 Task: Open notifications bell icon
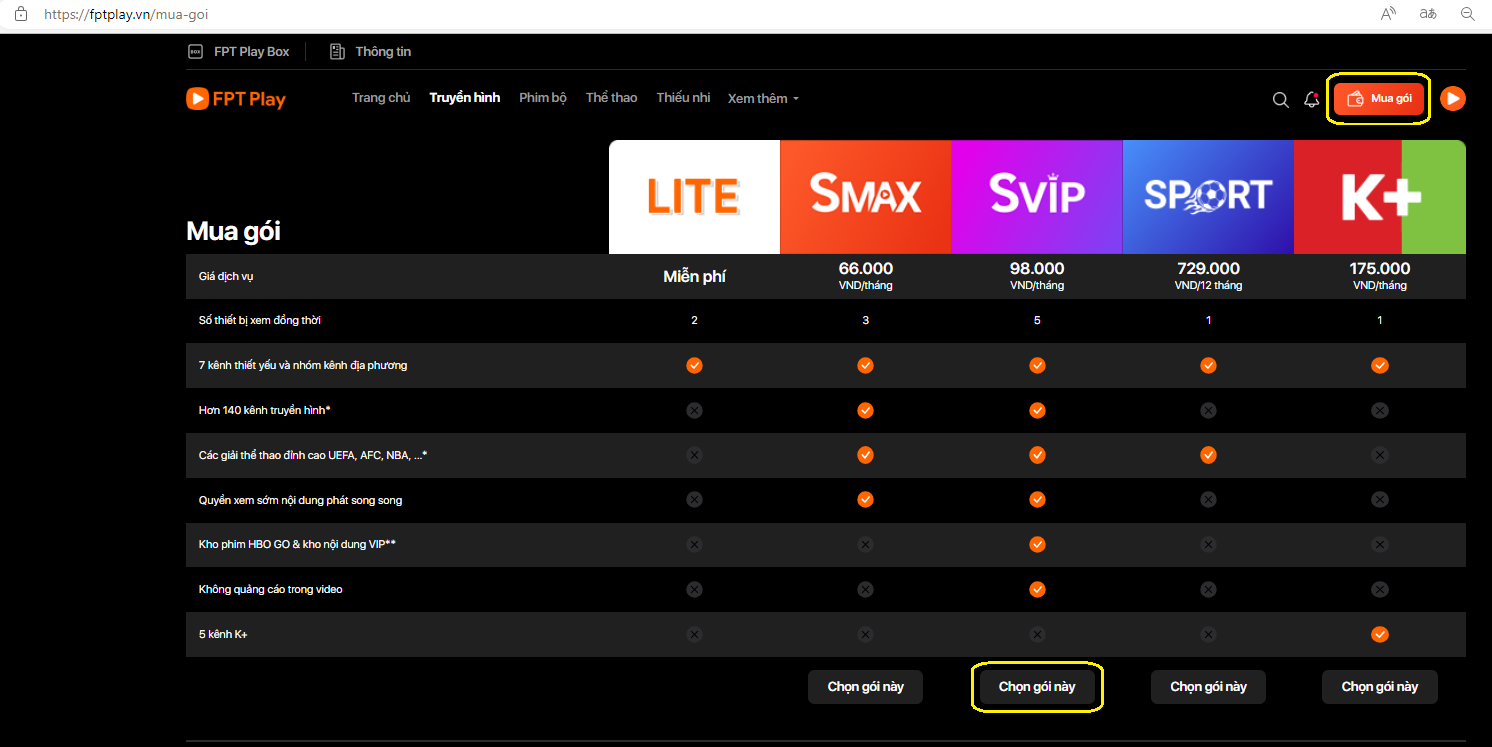[1312, 99]
